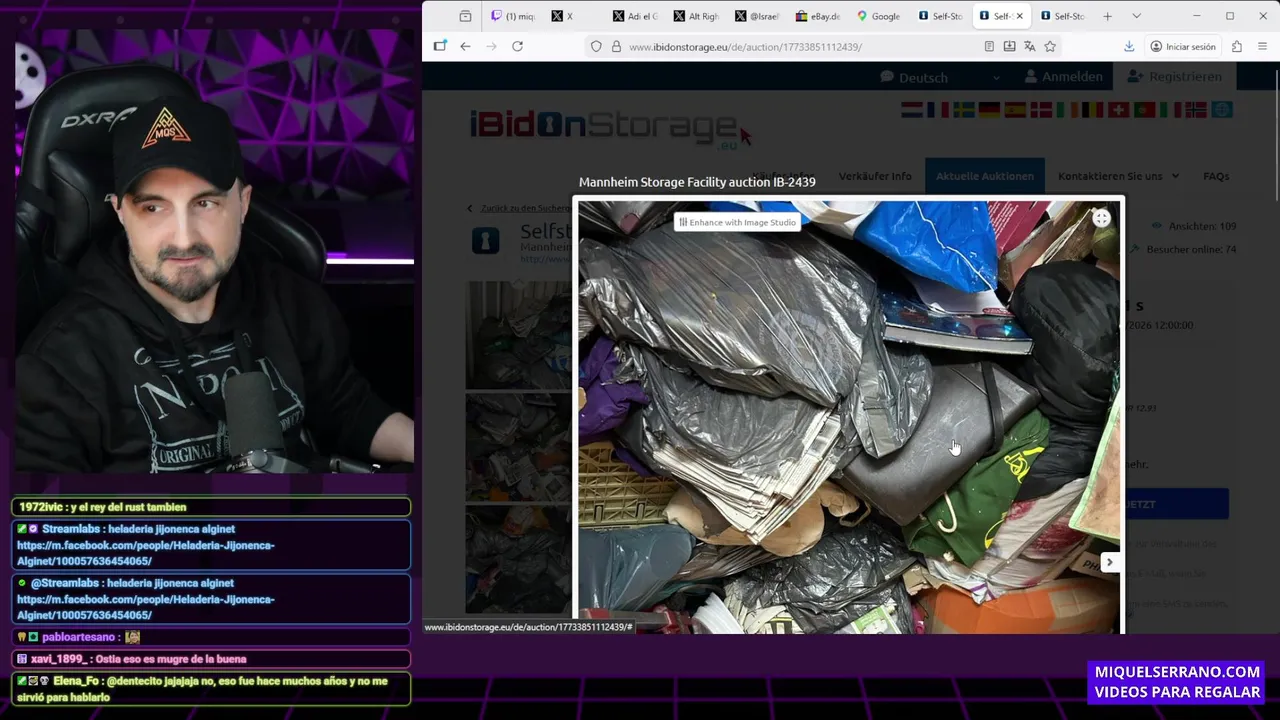Switch to the Adi el G tab
The height and width of the screenshot is (720, 1280).
coord(635,16)
